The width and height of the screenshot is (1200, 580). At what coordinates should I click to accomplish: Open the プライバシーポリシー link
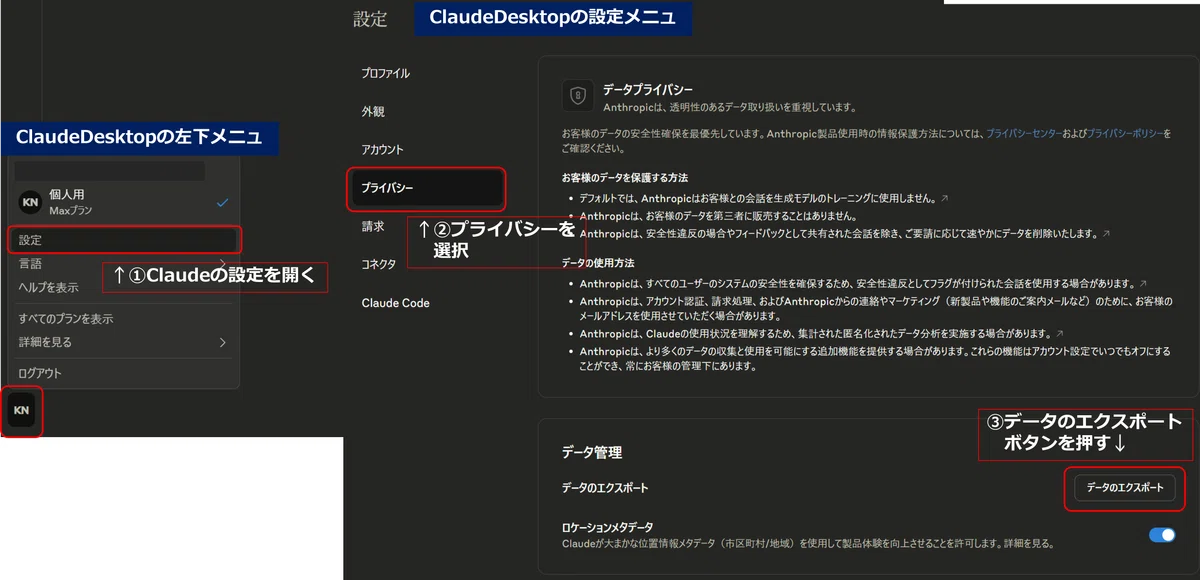(1125, 133)
